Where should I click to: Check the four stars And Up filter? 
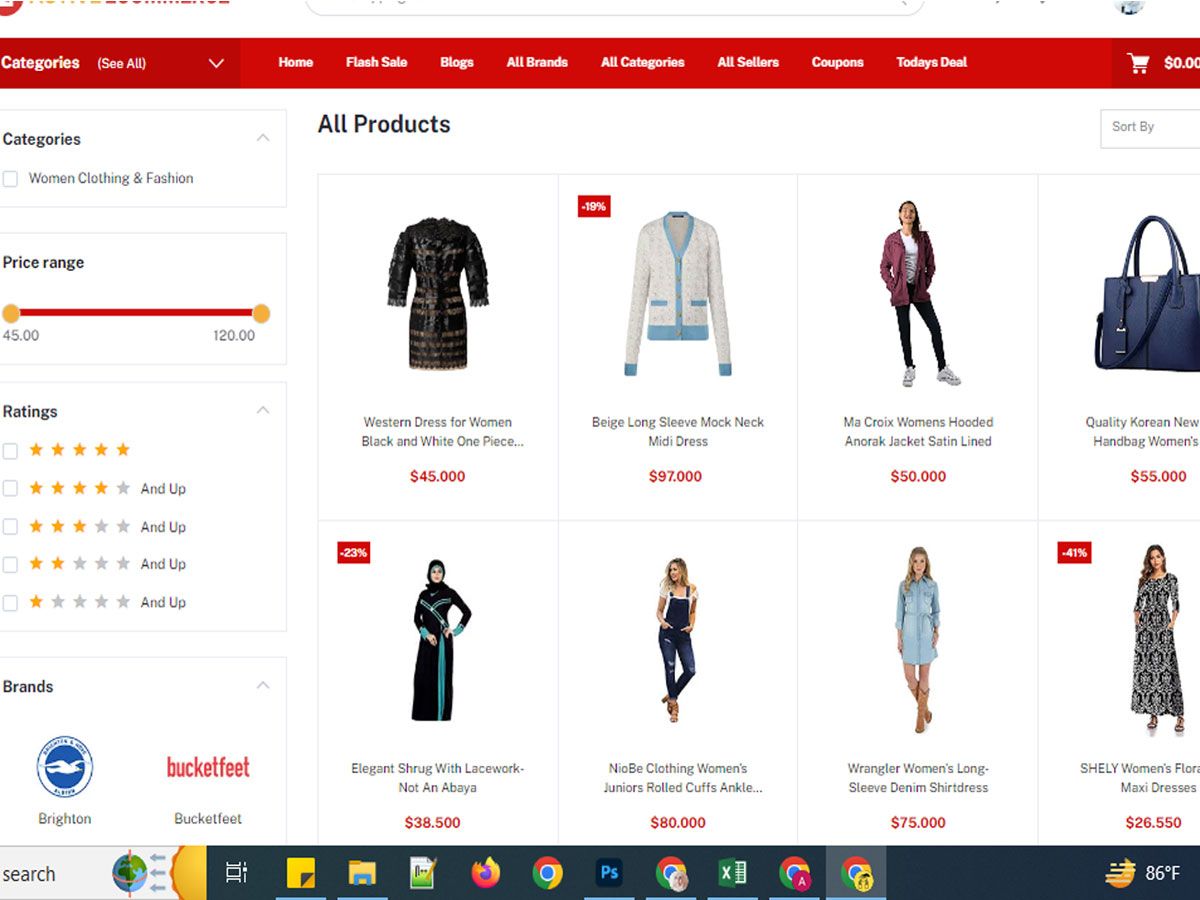point(10,489)
